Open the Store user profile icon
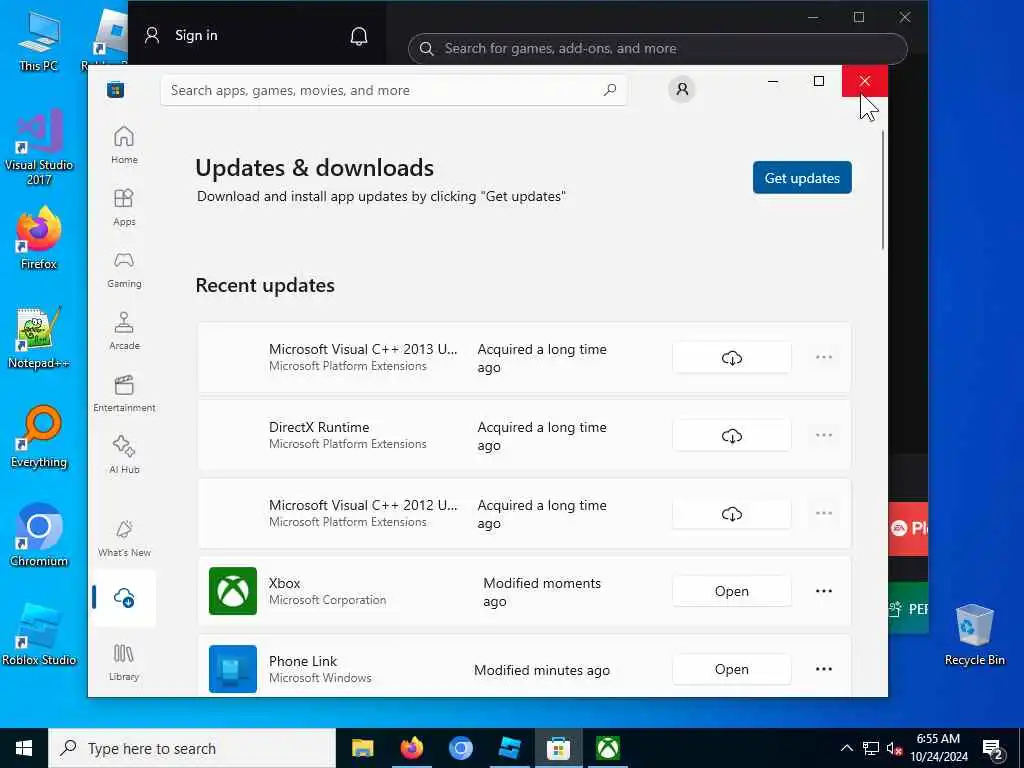1024x768 pixels. [682, 89]
